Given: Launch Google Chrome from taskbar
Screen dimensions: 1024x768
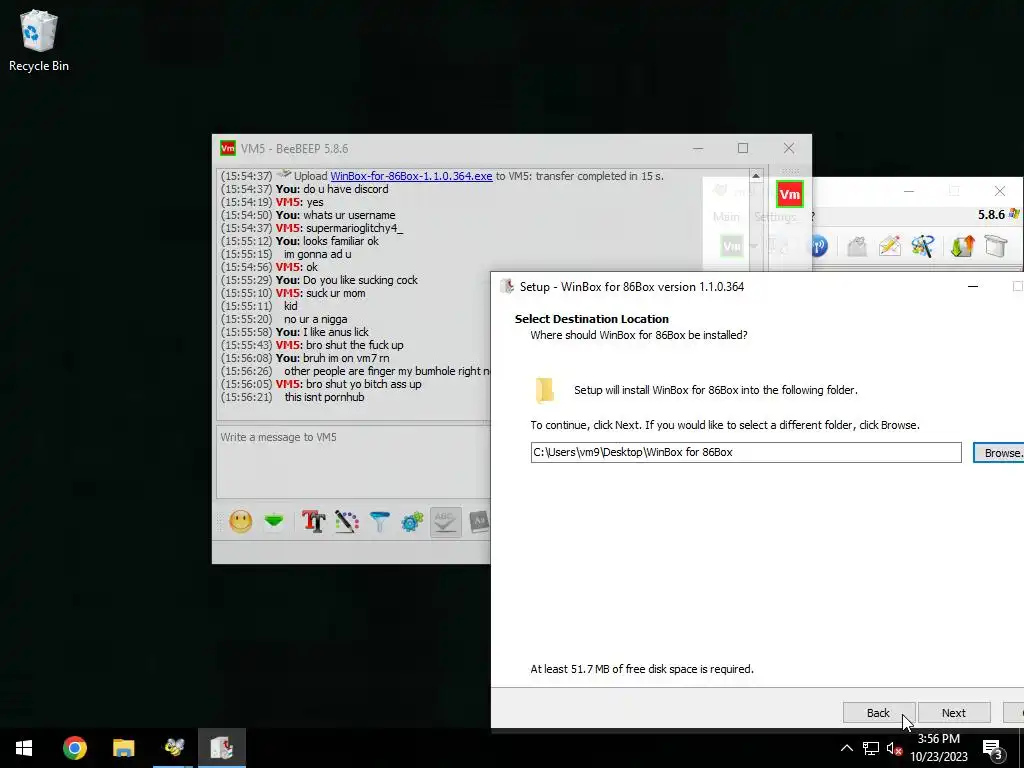Looking at the screenshot, I should (x=74, y=748).
